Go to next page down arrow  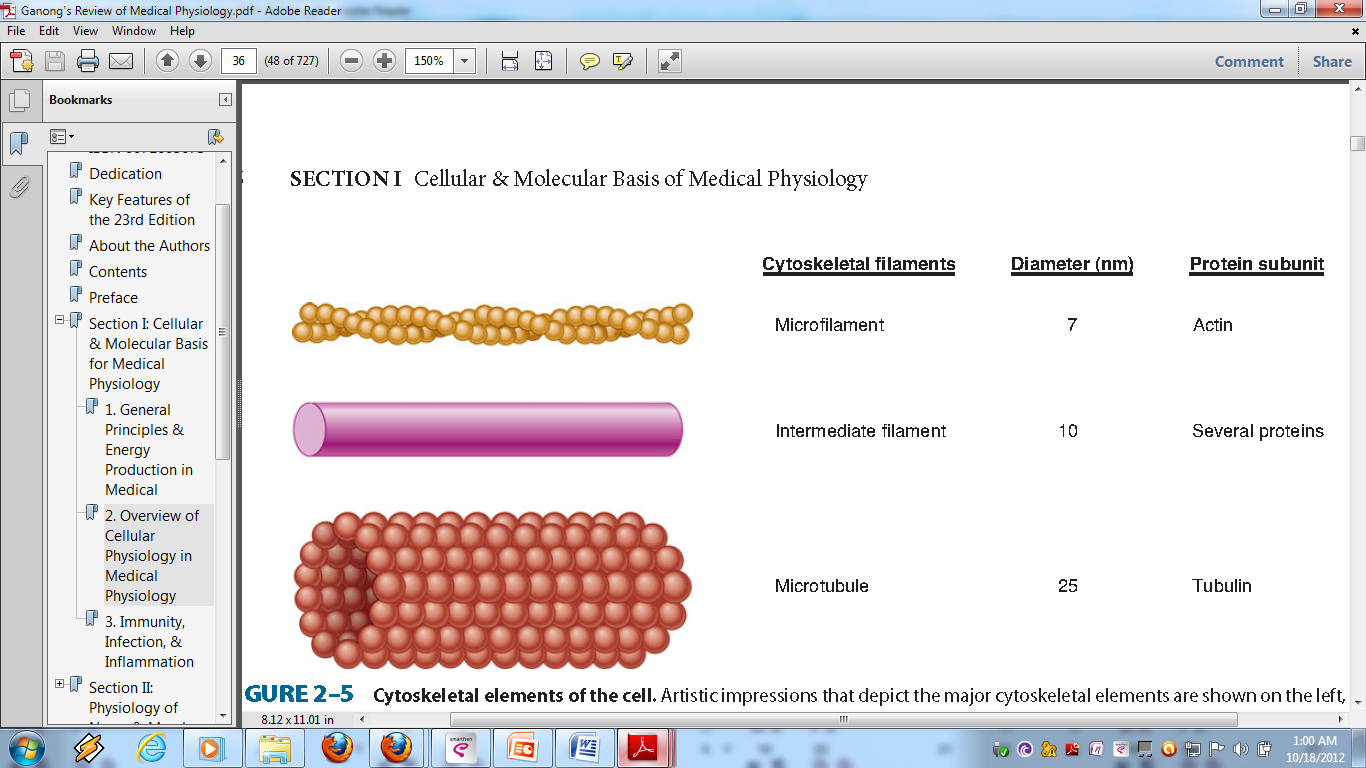tap(200, 61)
